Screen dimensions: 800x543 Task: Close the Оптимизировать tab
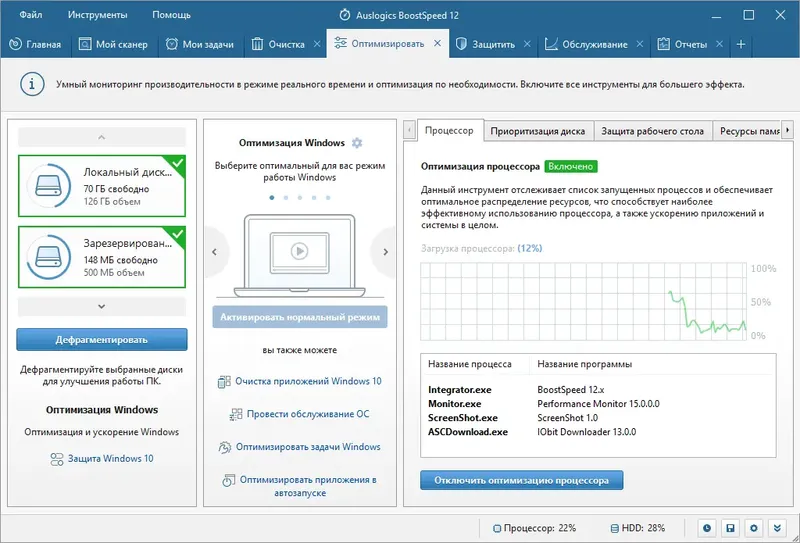(x=437, y=44)
